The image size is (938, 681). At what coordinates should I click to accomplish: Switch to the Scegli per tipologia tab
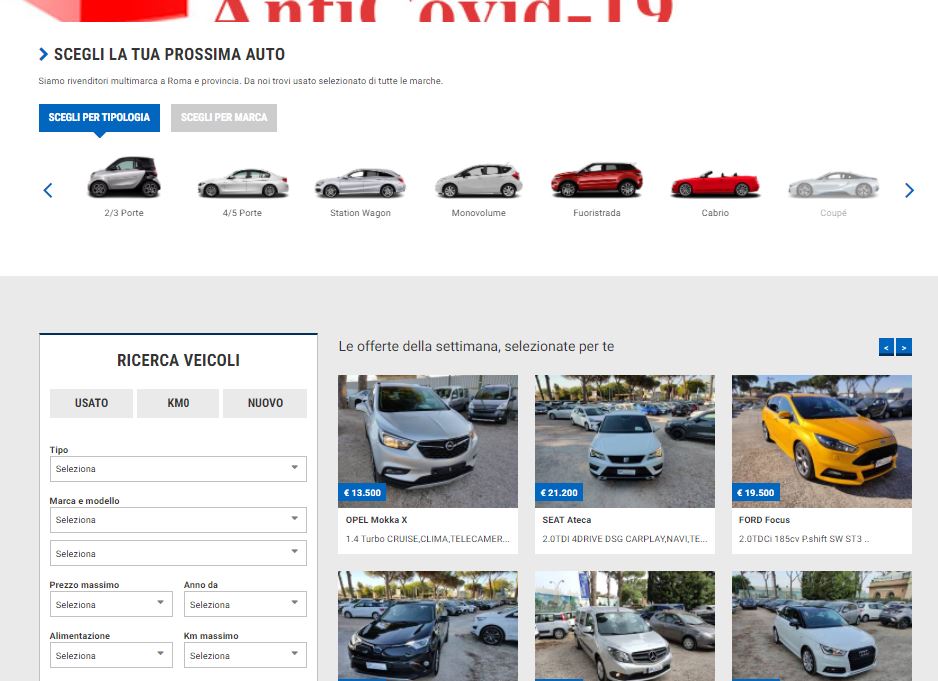pyautogui.click(x=99, y=117)
